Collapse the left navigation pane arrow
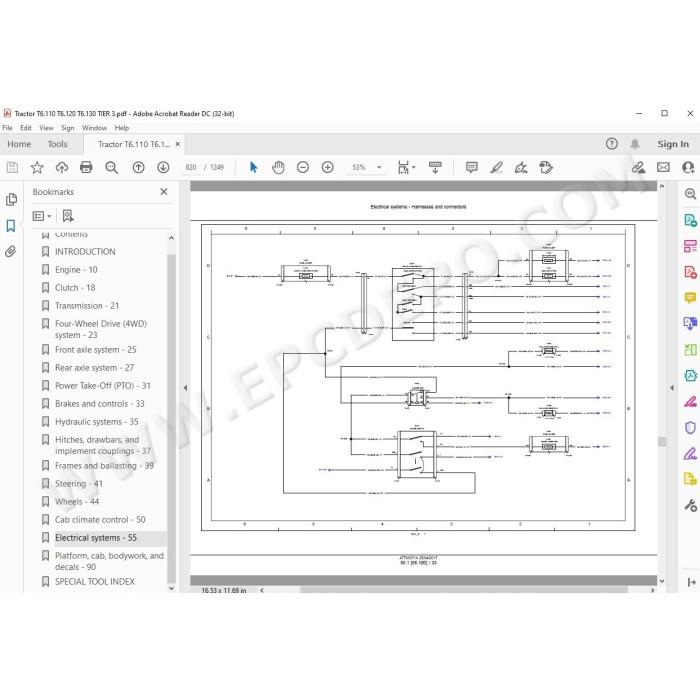The width and height of the screenshot is (700, 700). 185,388
